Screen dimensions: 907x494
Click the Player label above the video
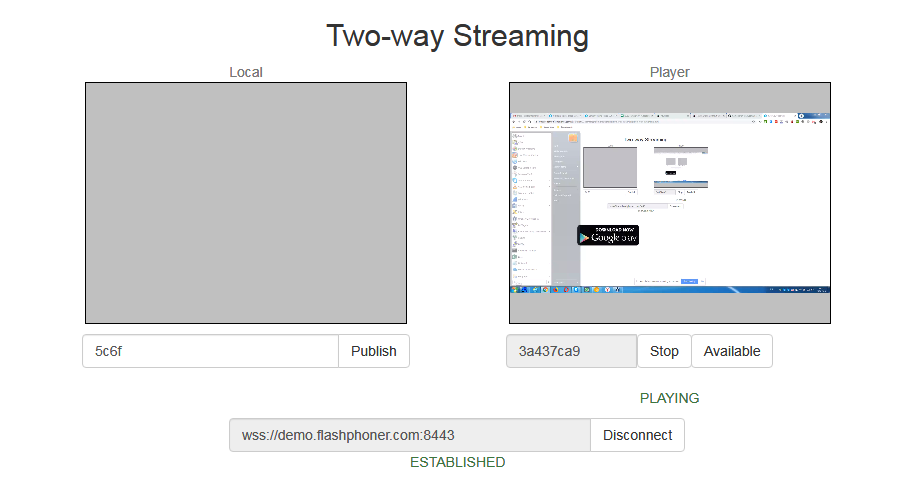669,72
